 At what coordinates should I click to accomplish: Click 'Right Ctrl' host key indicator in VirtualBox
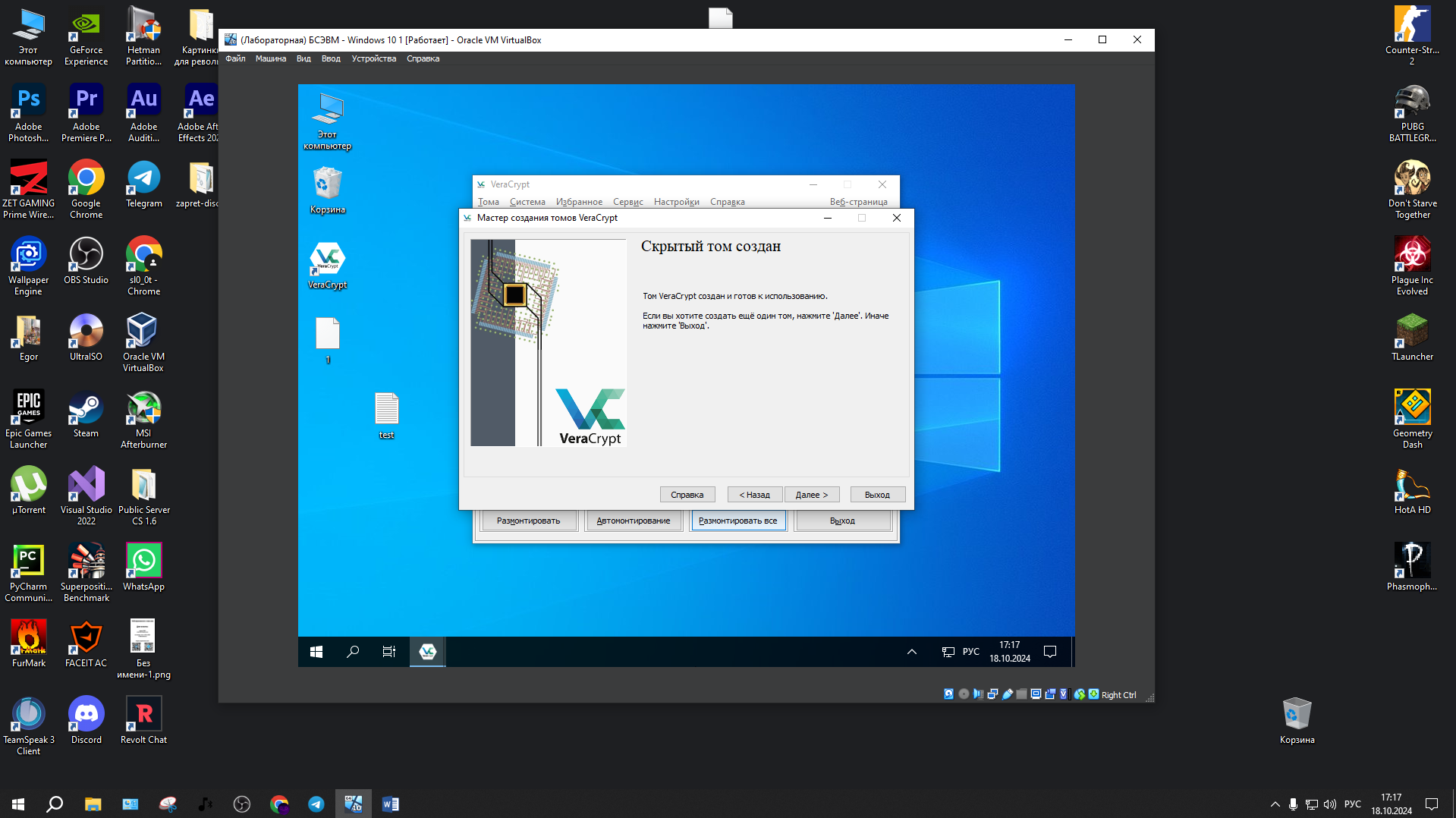1118,695
